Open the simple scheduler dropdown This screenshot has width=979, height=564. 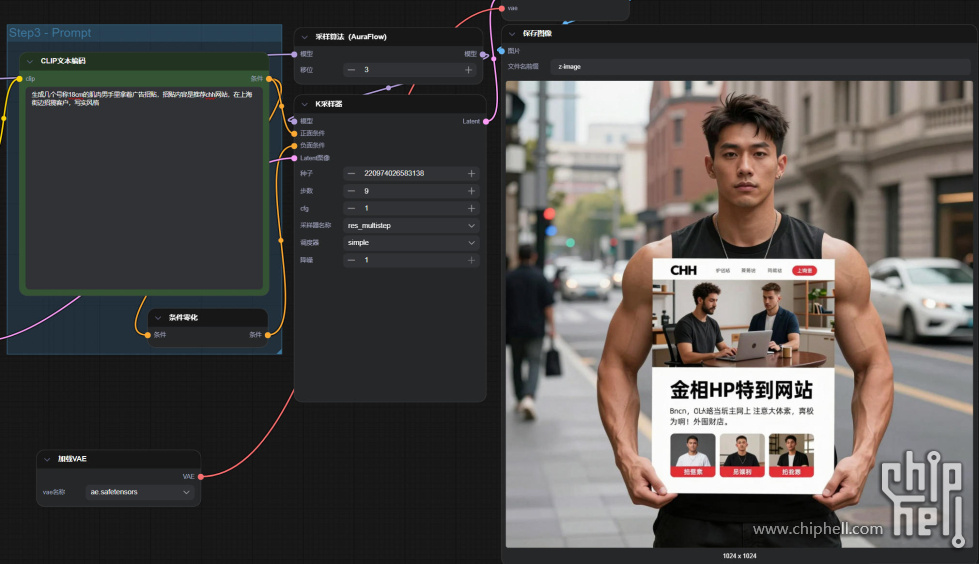point(411,243)
